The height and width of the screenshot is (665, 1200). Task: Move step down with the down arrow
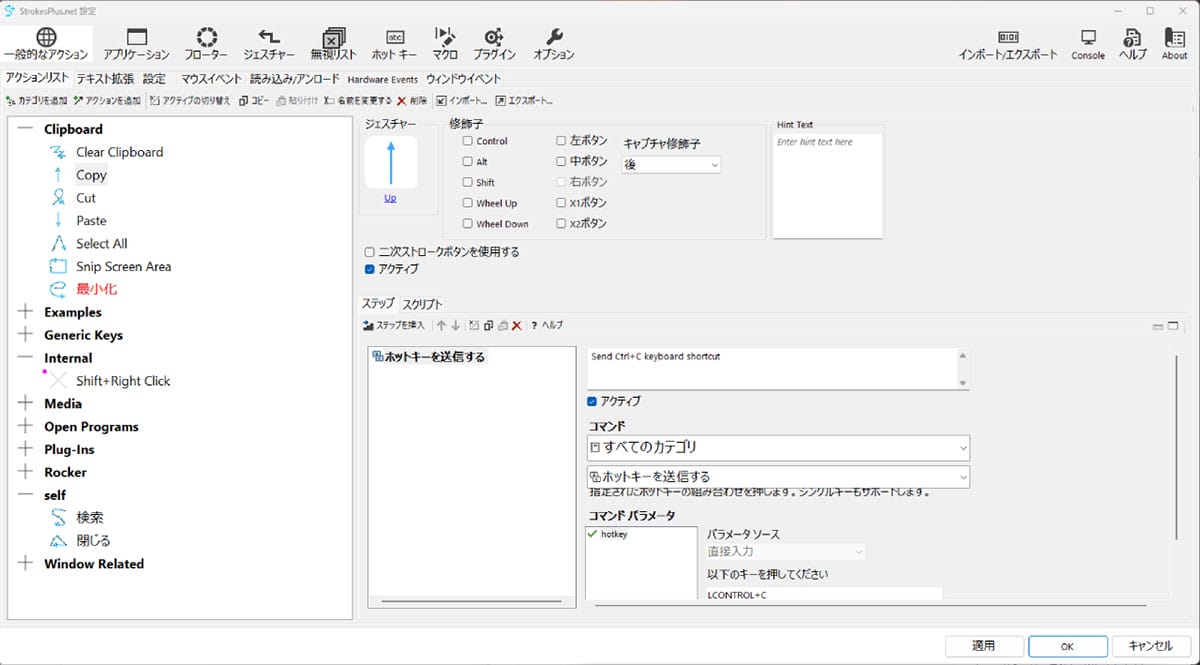[x=456, y=325]
